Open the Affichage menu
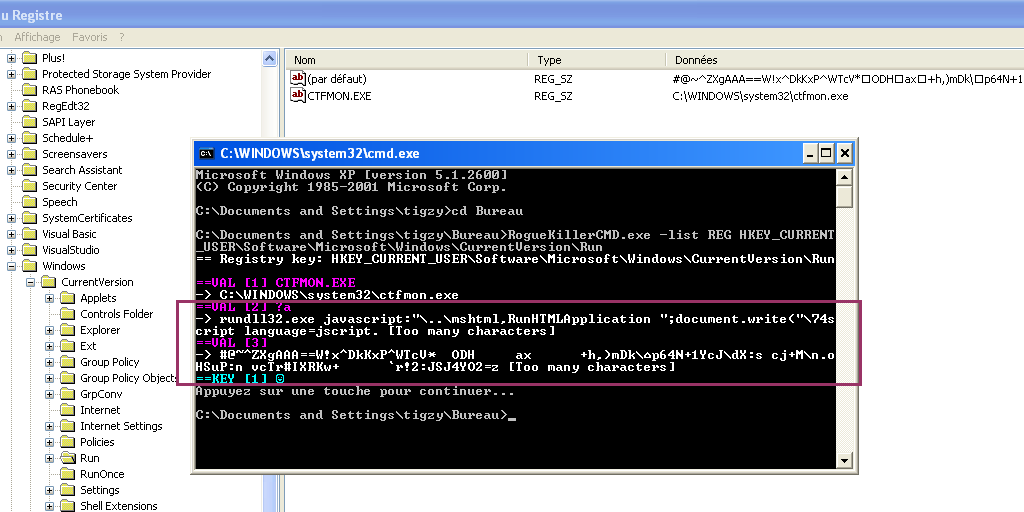The image size is (1024, 512). click(36, 37)
